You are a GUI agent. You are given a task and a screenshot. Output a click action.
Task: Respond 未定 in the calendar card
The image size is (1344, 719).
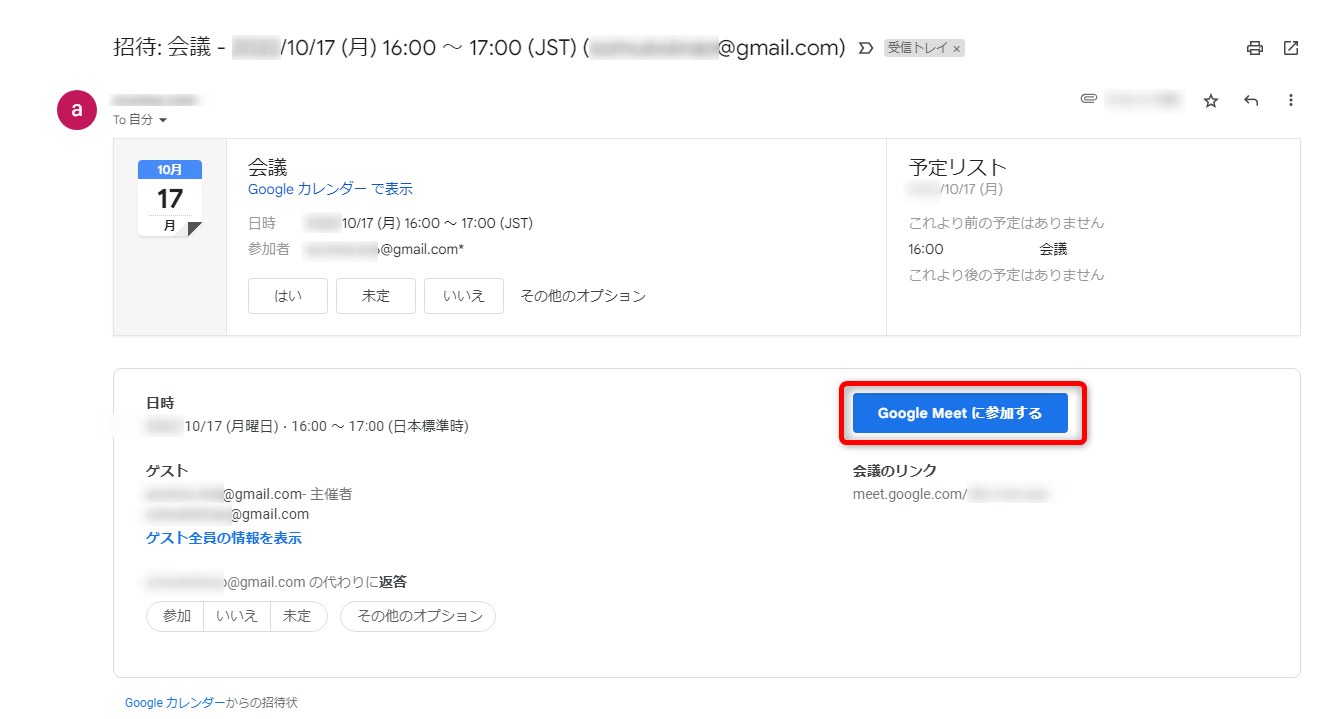[376, 296]
